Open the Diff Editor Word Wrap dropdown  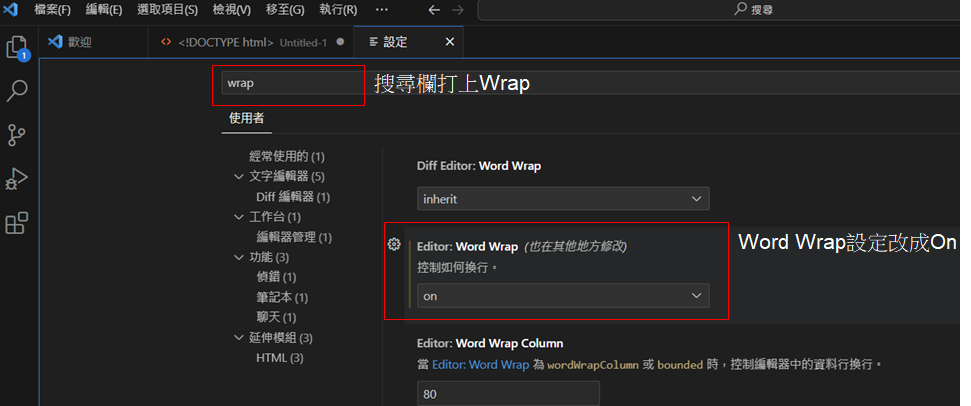tap(563, 199)
